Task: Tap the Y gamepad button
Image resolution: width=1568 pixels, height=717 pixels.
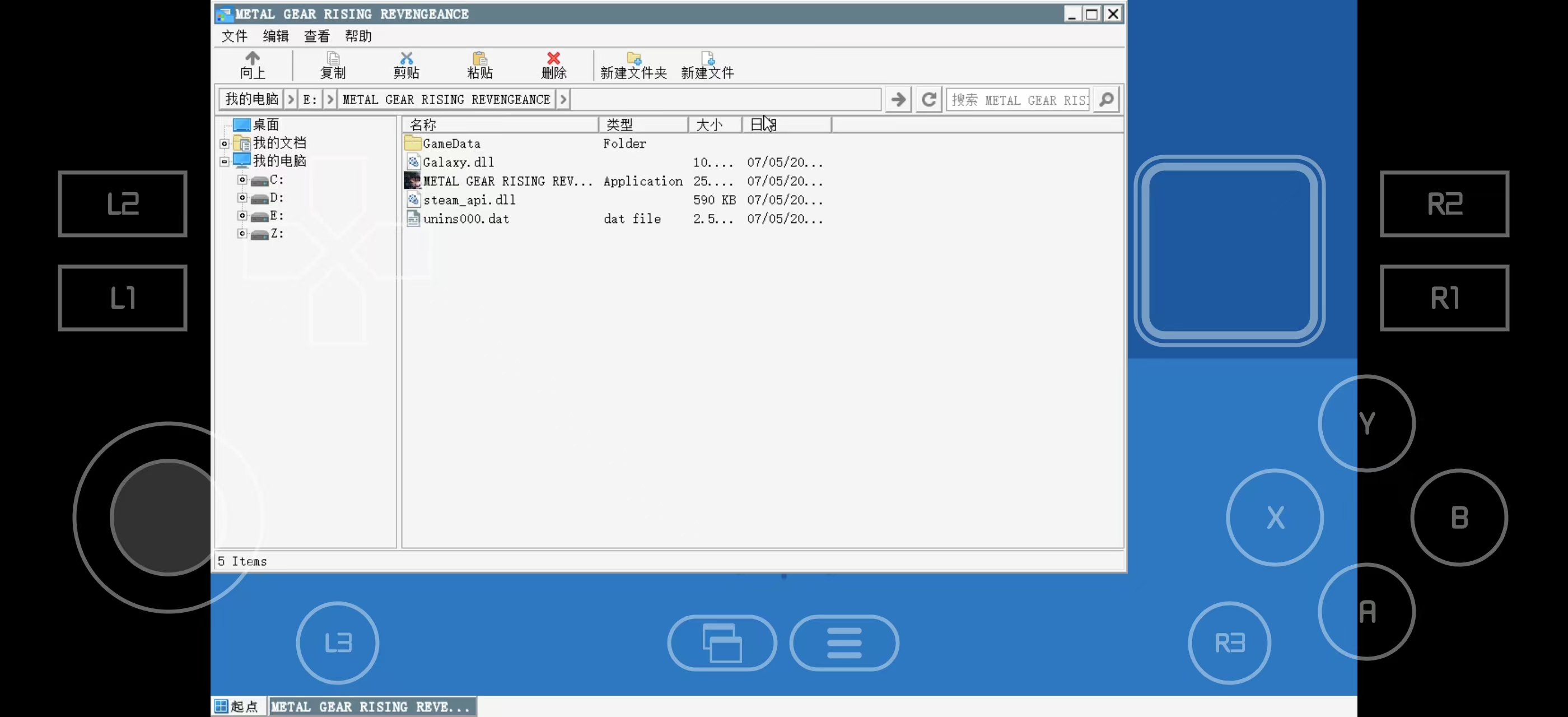Action: point(1366,423)
